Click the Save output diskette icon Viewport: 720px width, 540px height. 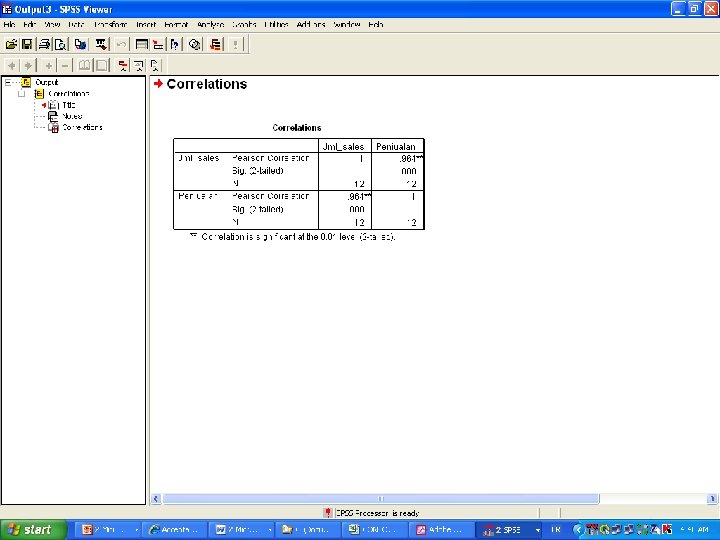(27, 44)
